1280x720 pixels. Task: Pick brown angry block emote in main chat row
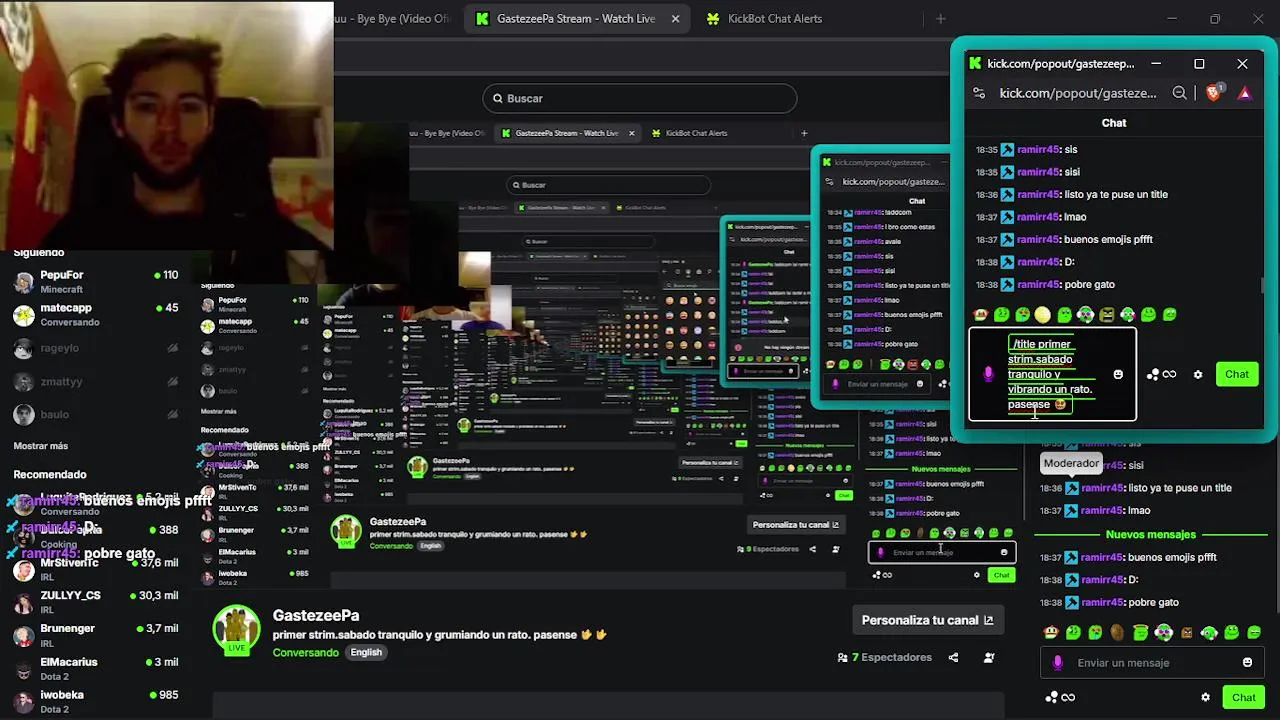[x=1187, y=633]
